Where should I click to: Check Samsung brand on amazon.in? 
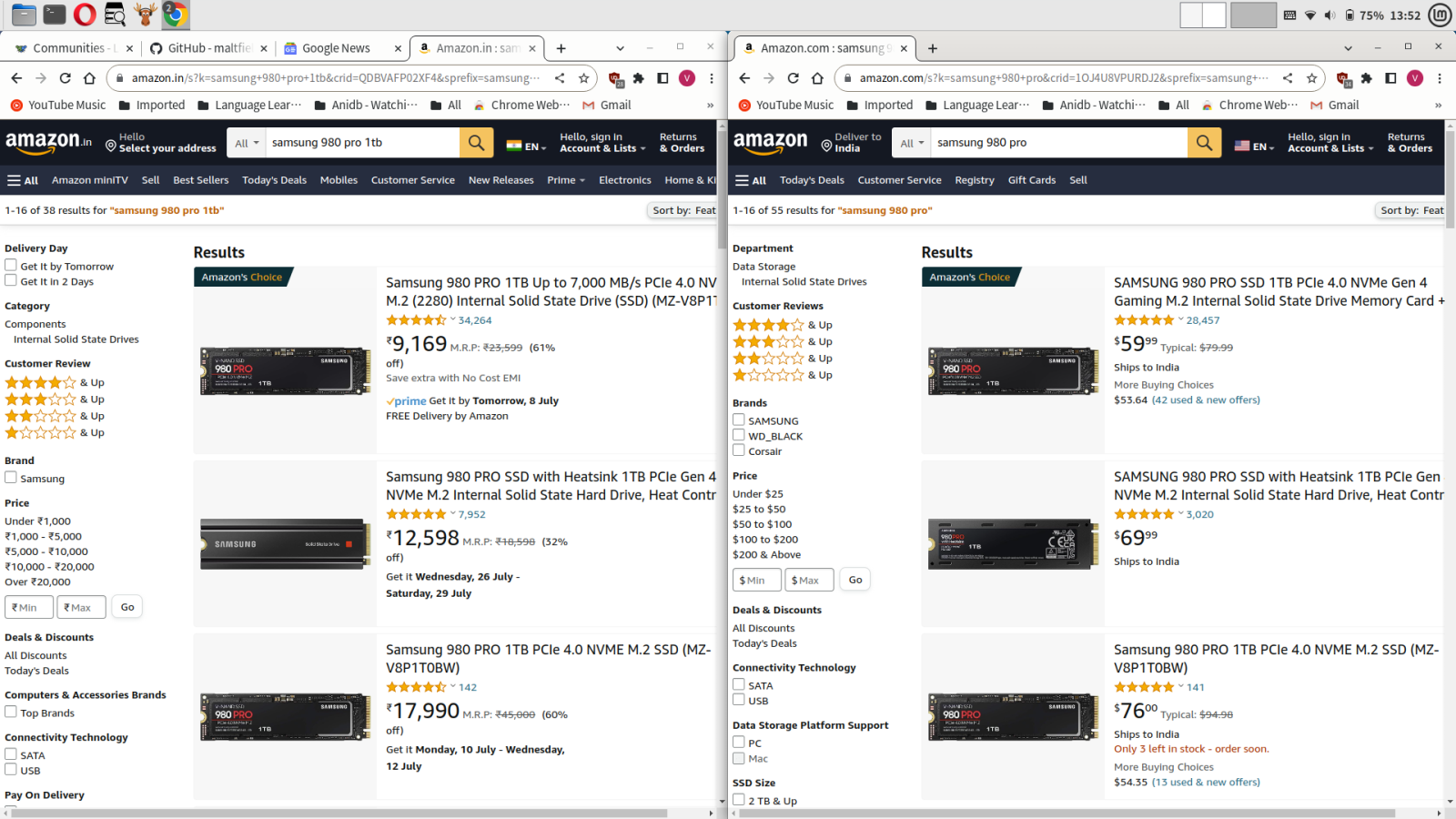[11, 478]
